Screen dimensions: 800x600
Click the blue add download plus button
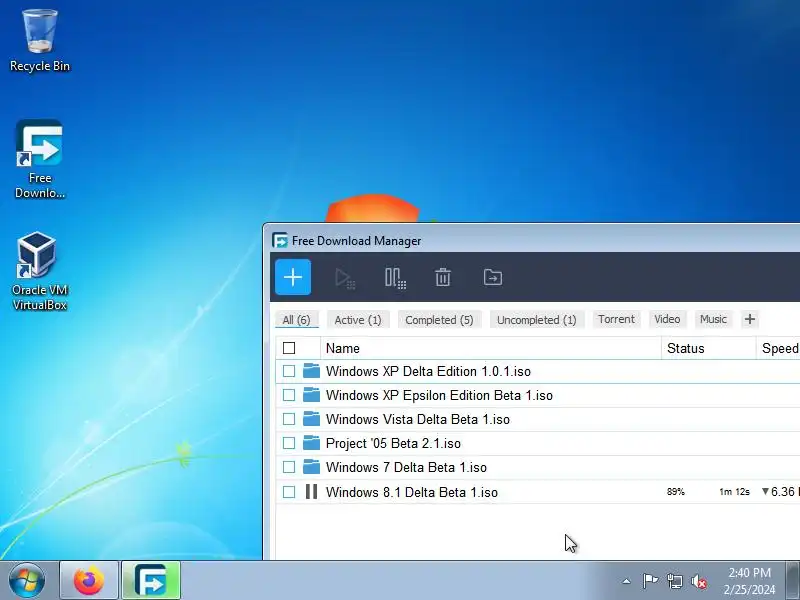tap(293, 277)
